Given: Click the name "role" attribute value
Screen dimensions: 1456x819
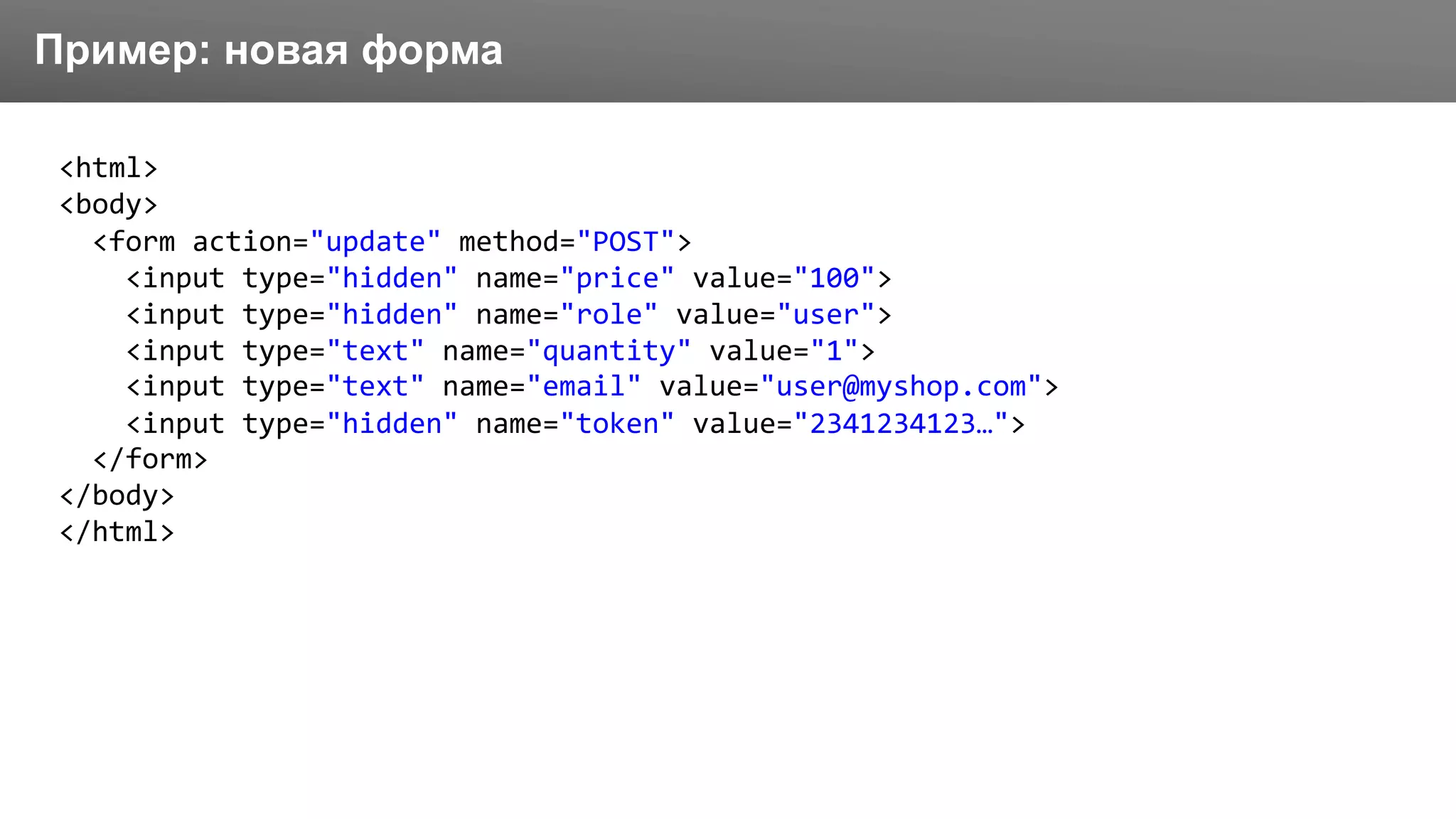Looking at the screenshot, I should [609, 315].
